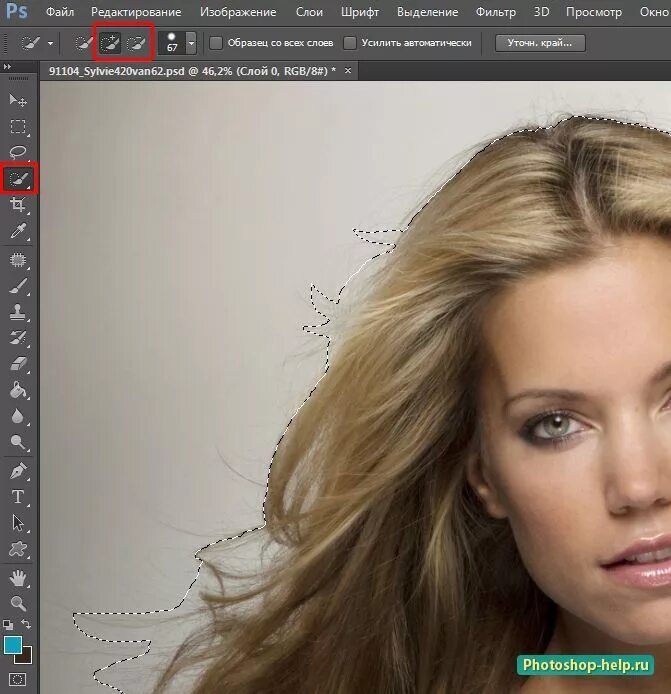This screenshot has width=671, height=694.
Task: Select the Horizontal Type tool
Action: point(18,497)
